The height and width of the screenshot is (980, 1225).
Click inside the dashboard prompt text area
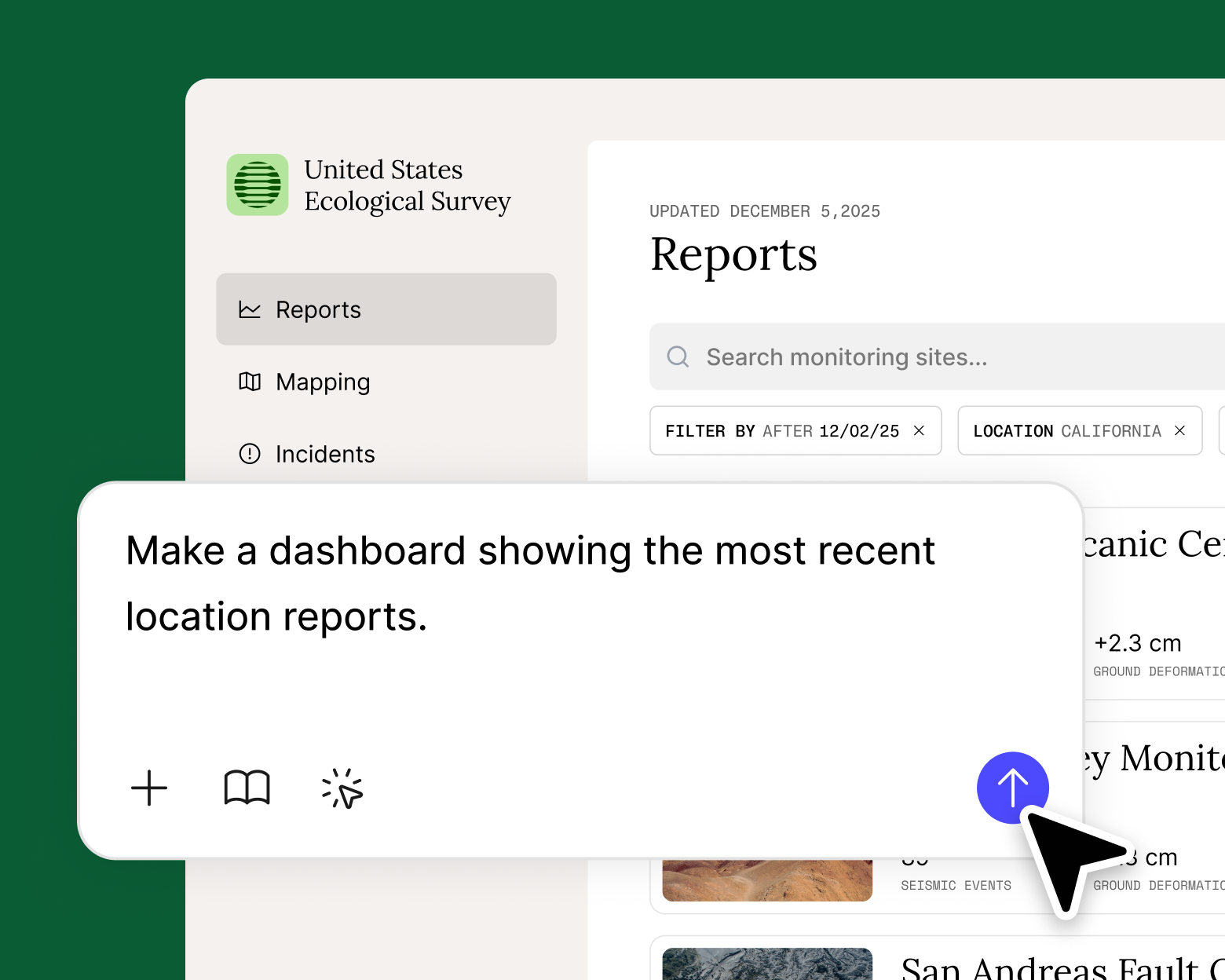(x=530, y=583)
